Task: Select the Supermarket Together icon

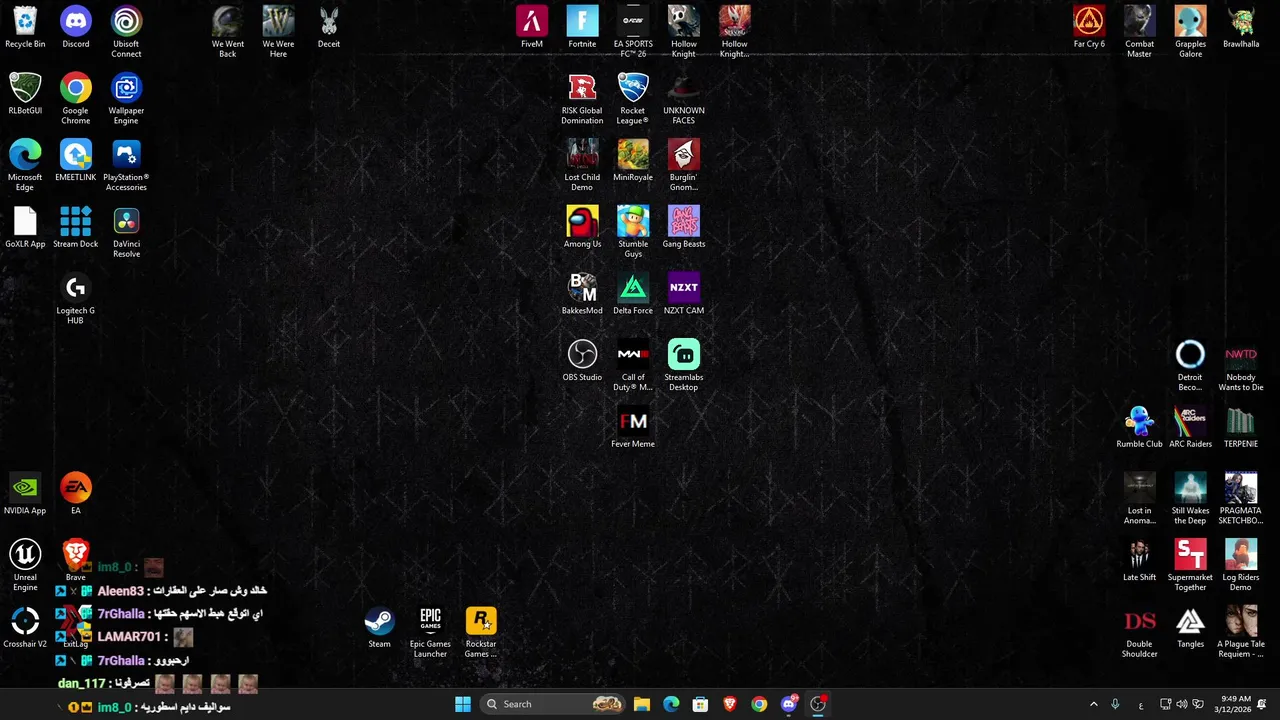Action: point(1190,565)
